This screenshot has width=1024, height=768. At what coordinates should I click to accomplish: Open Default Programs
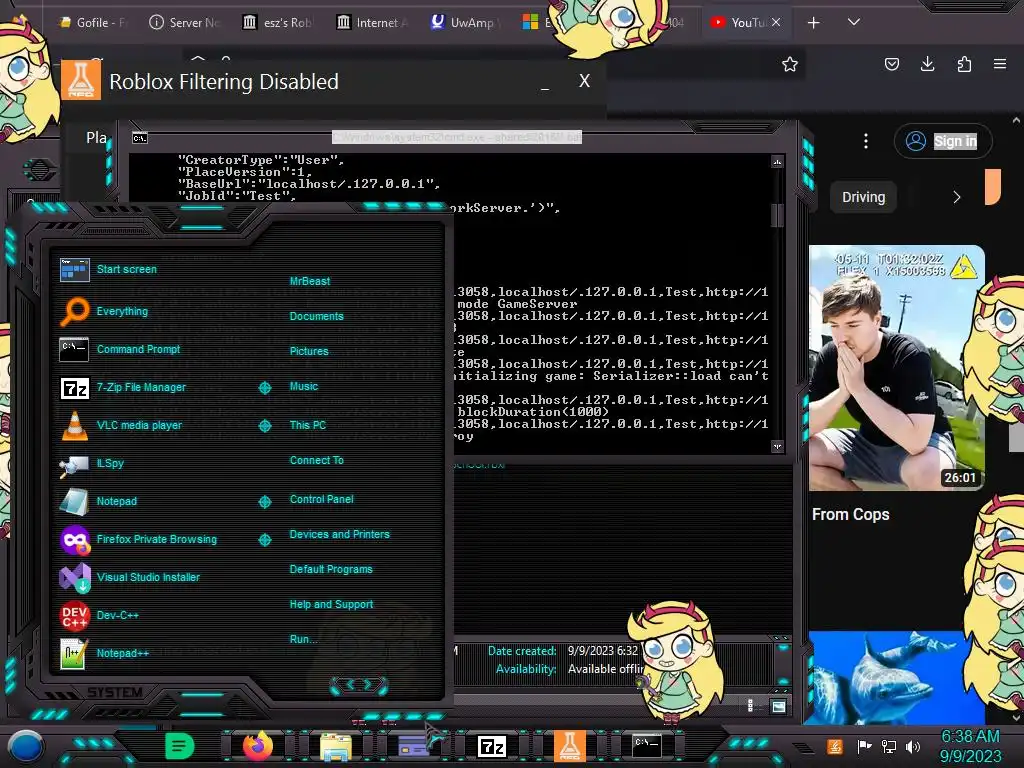[330, 569]
